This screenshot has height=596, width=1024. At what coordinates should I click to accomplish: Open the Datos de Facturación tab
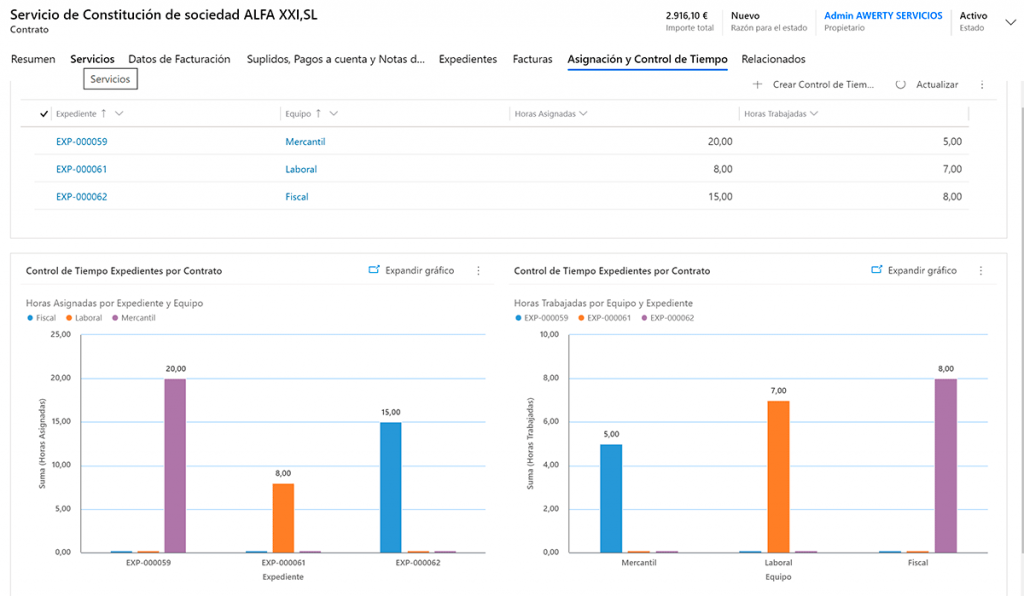179,59
